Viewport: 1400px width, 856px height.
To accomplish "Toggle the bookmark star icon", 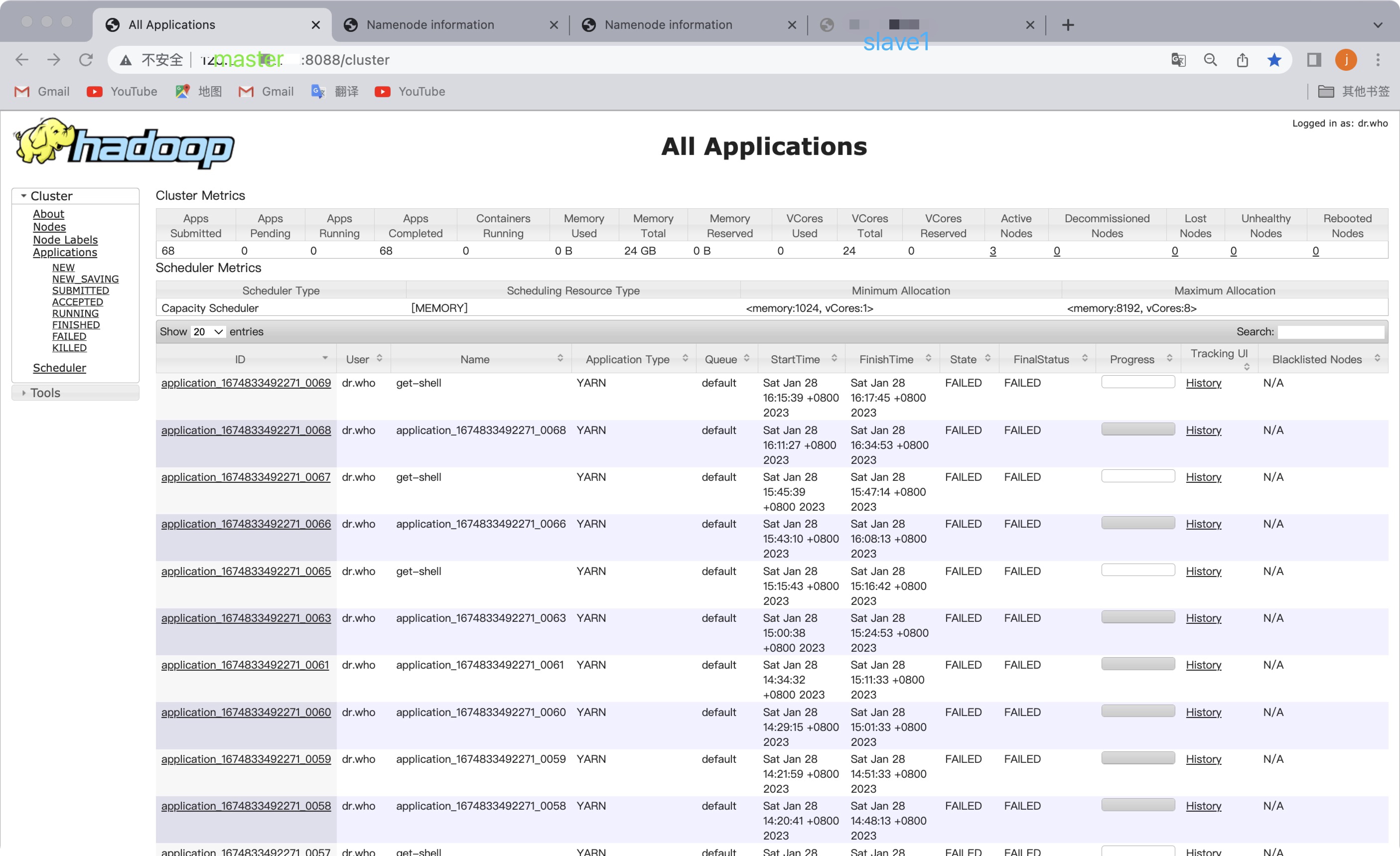I will pyautogui.click(x=1274, y=60).
